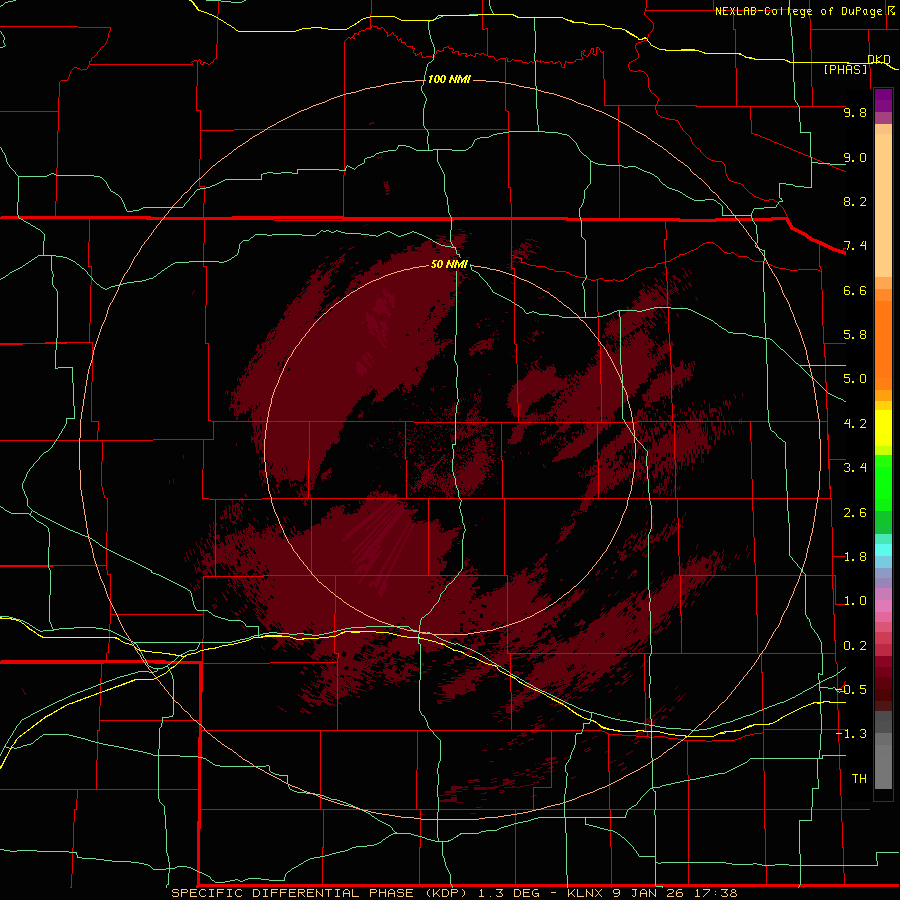
Task: Click the 100 NMI range ring label
Action: click(449, 79)
